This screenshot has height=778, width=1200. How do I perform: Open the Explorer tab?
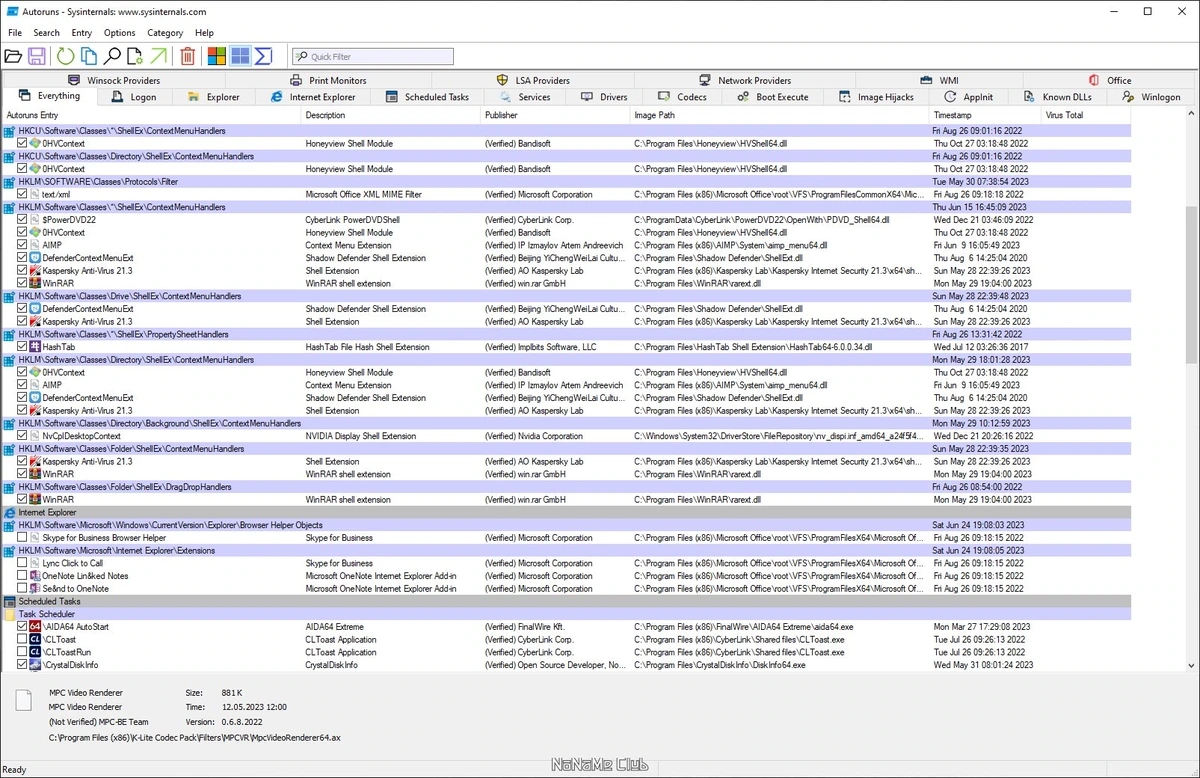[x=213, y=97]
